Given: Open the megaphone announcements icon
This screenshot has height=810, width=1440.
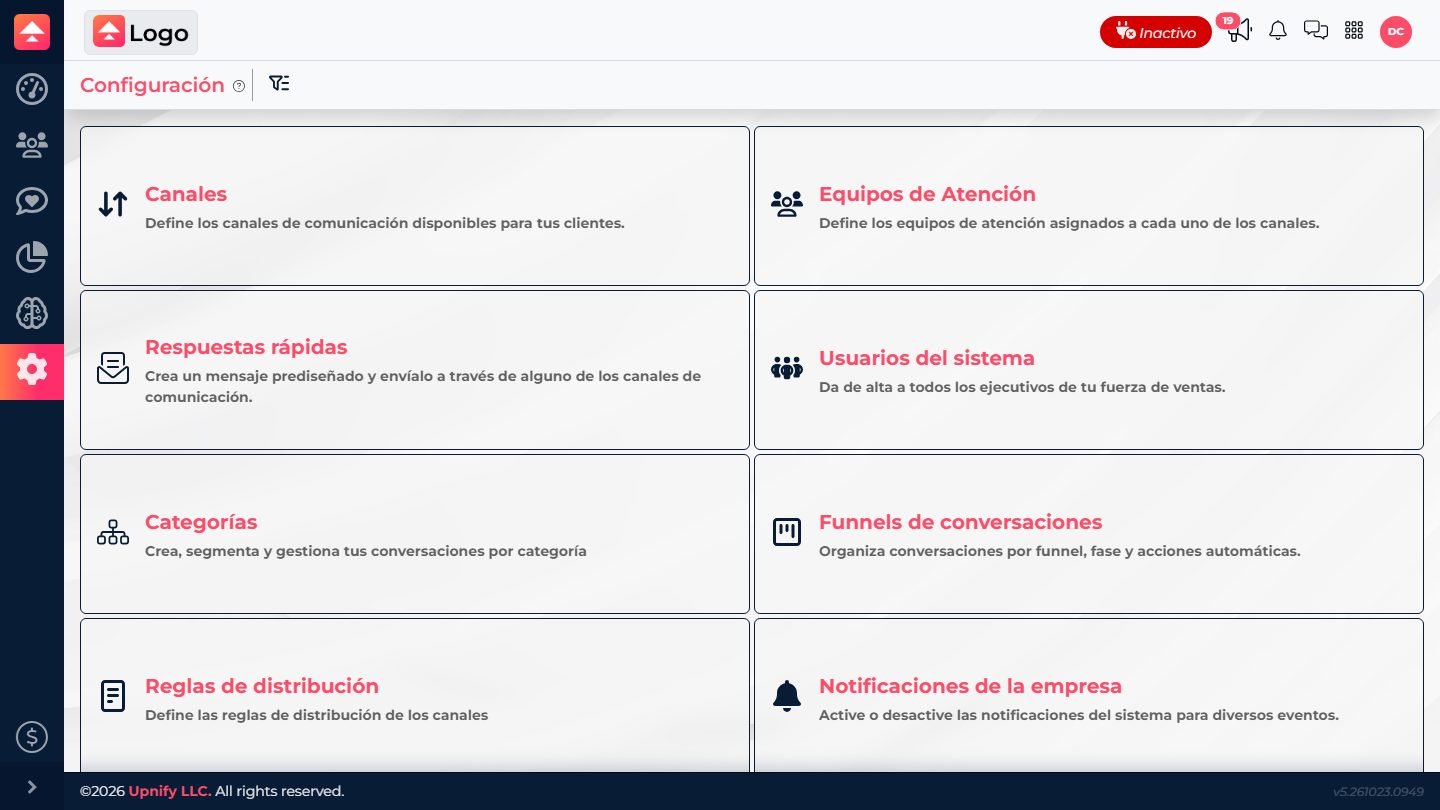Looking at the screenshot, I should 1239,30.
